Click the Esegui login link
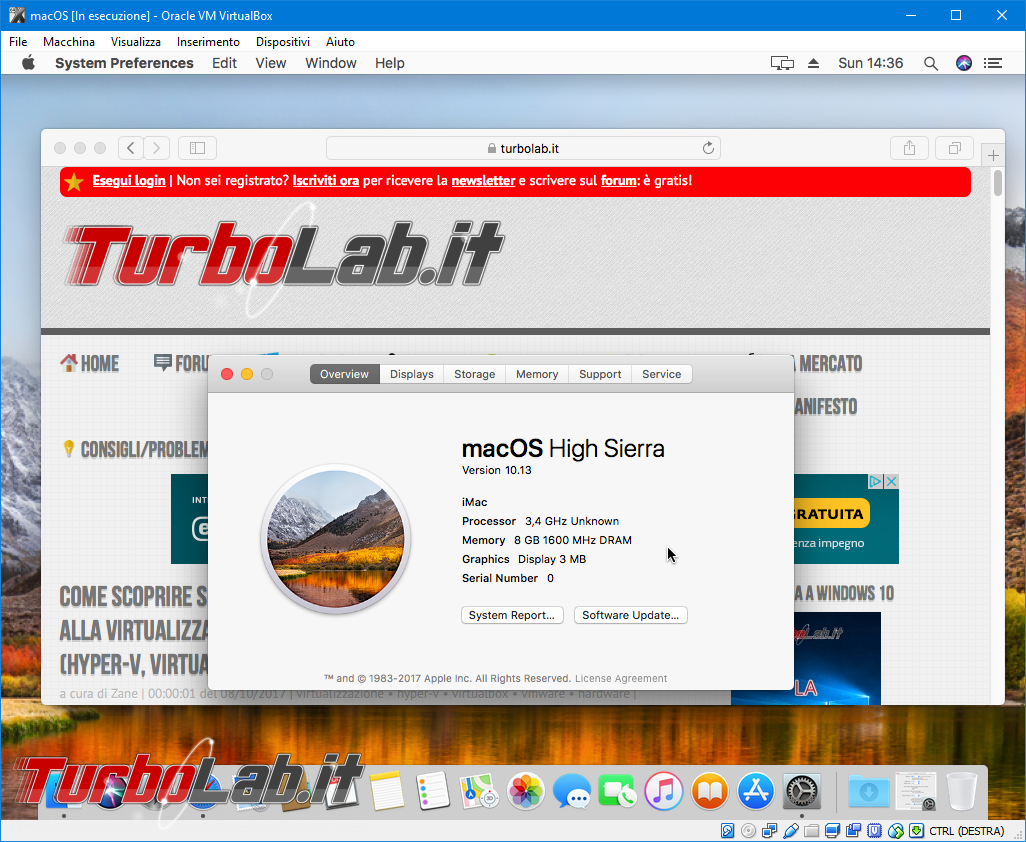Viewport: 1026px width, 842px height. [129, 181]
